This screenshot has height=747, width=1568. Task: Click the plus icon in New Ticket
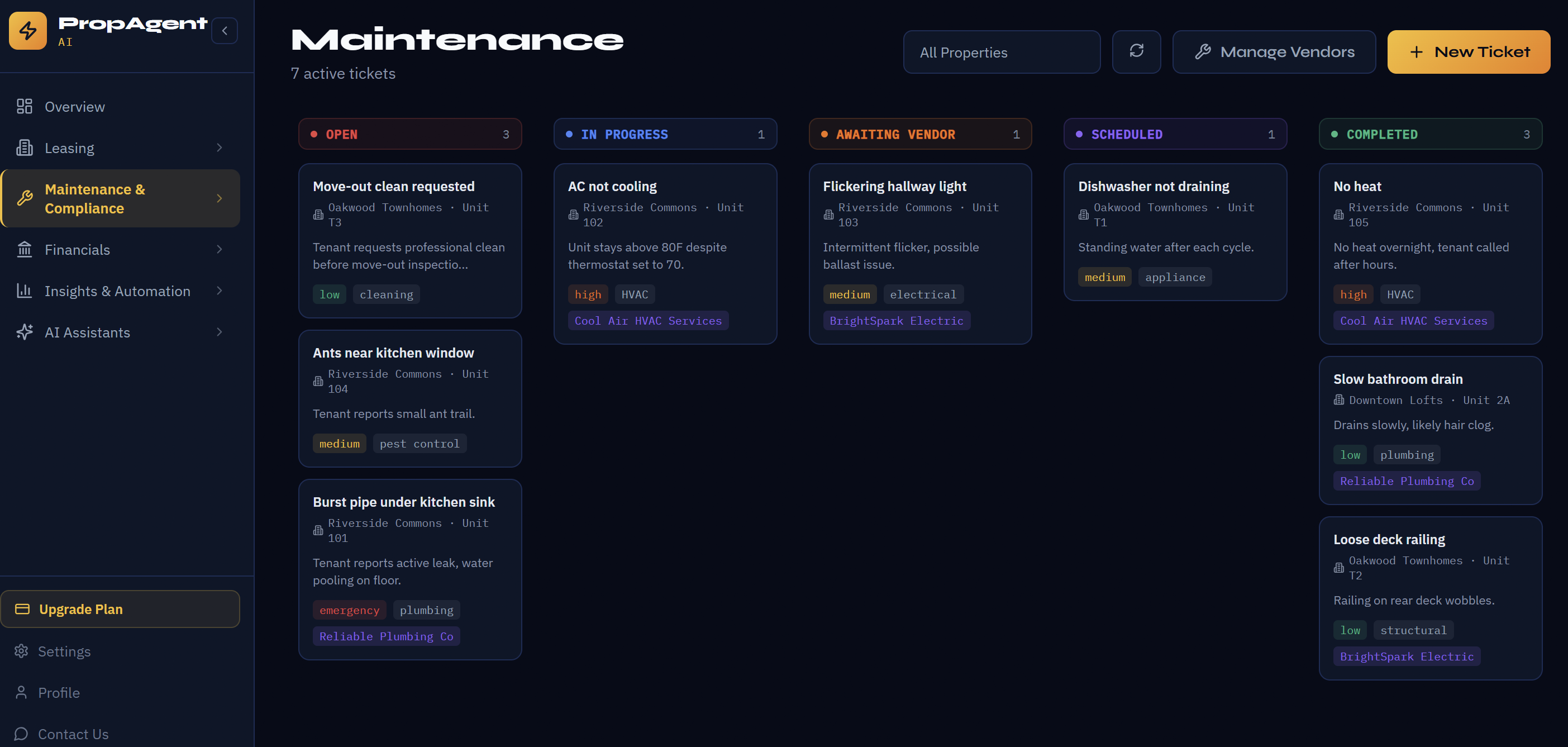pos(1417,52)
